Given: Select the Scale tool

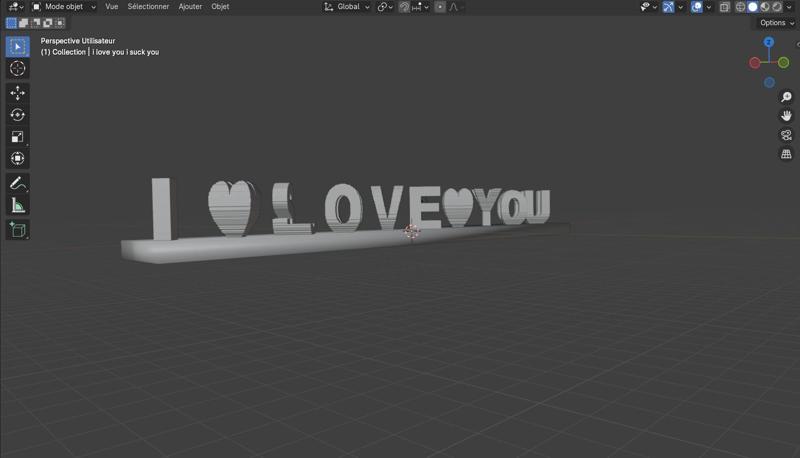Looking at the screenshot, I should coord(17,137).
